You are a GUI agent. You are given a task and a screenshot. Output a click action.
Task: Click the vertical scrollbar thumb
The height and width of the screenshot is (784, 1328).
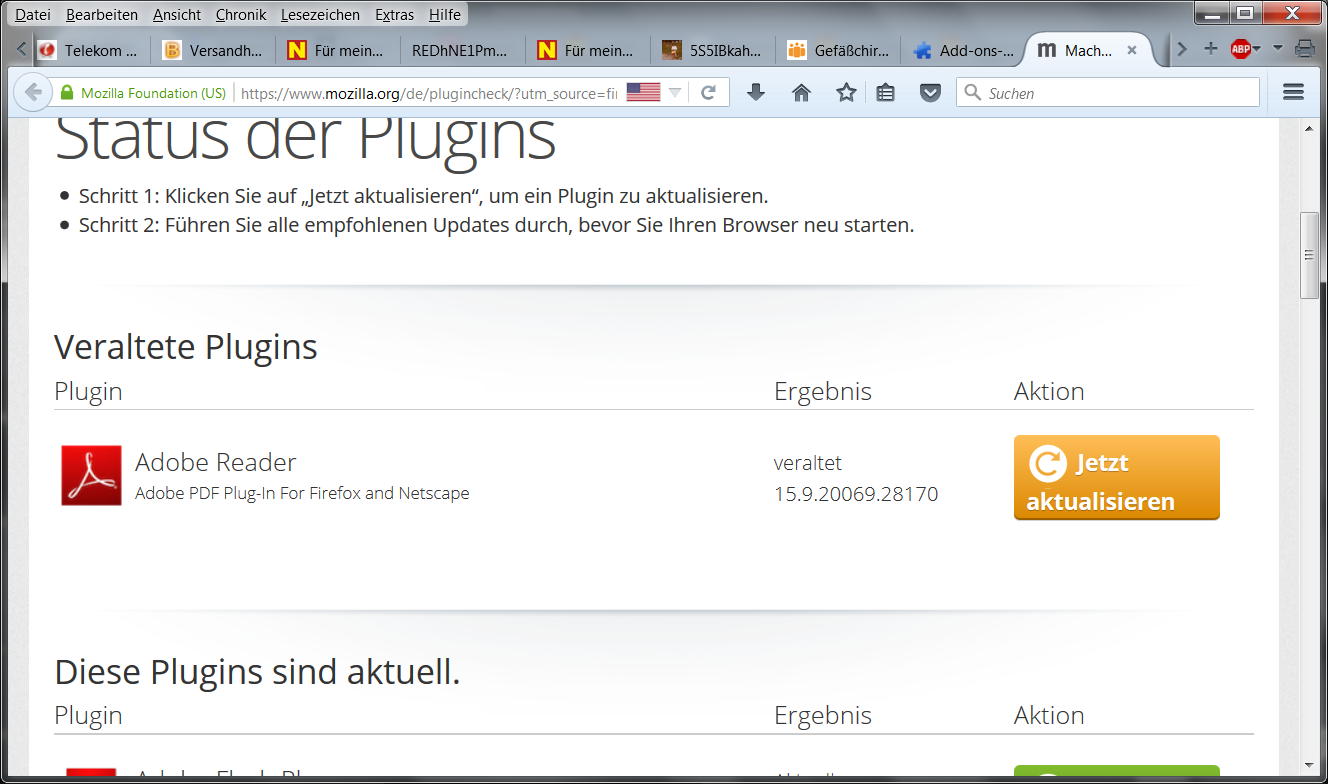click(x=1309, y=255)
